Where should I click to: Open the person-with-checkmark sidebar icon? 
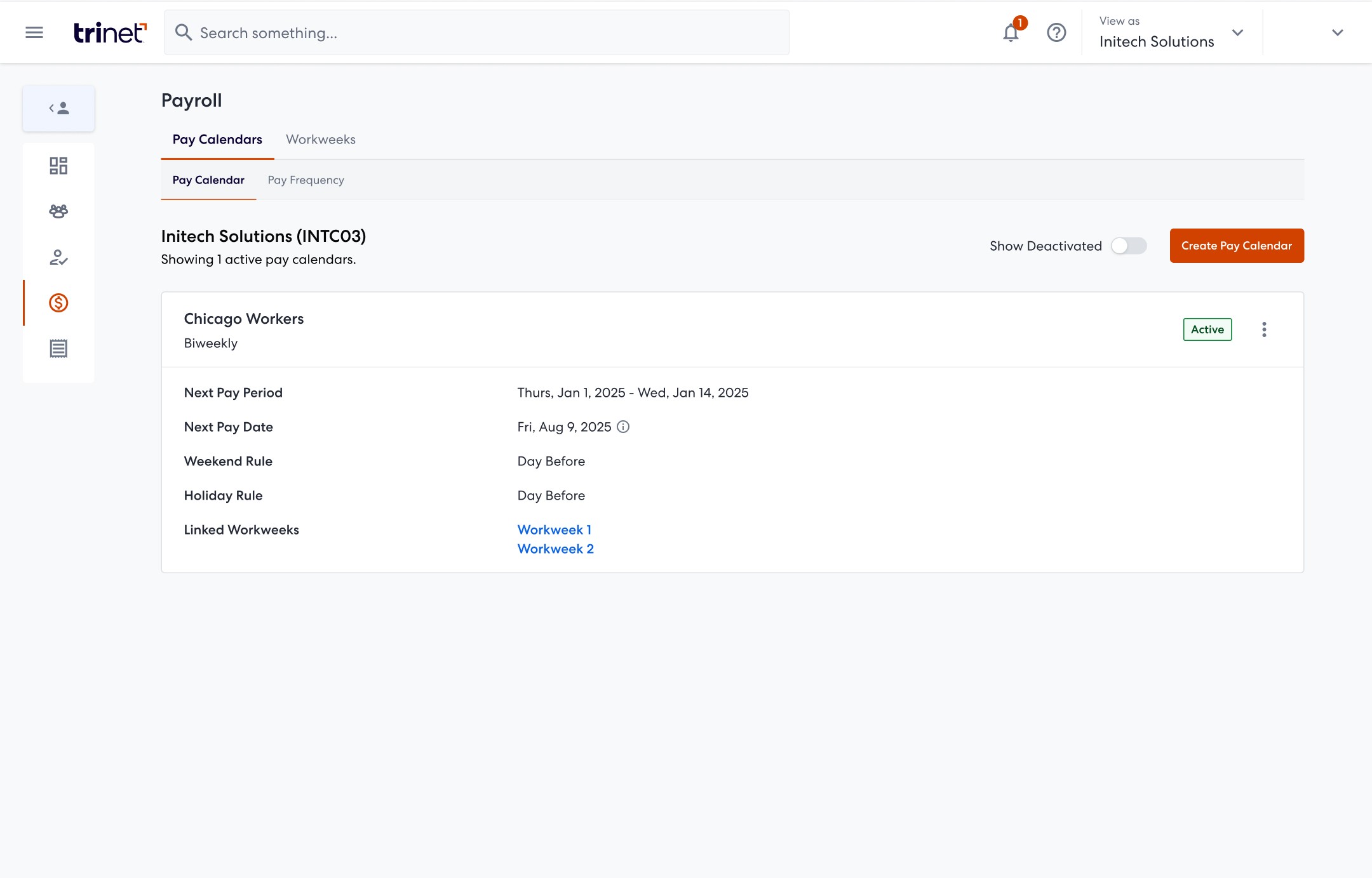coord(58,257)
